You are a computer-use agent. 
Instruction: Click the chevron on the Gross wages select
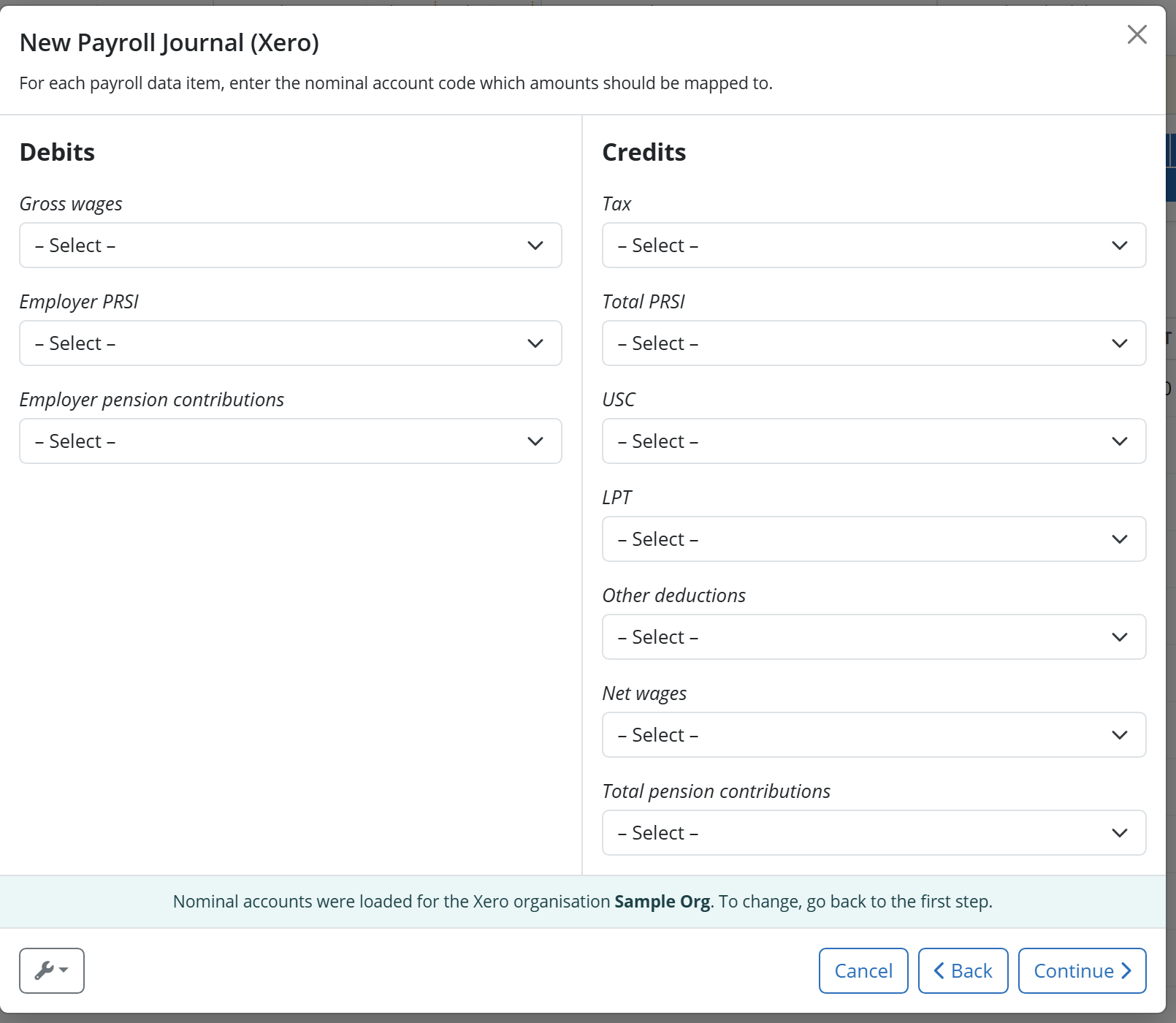click(535, 246)
